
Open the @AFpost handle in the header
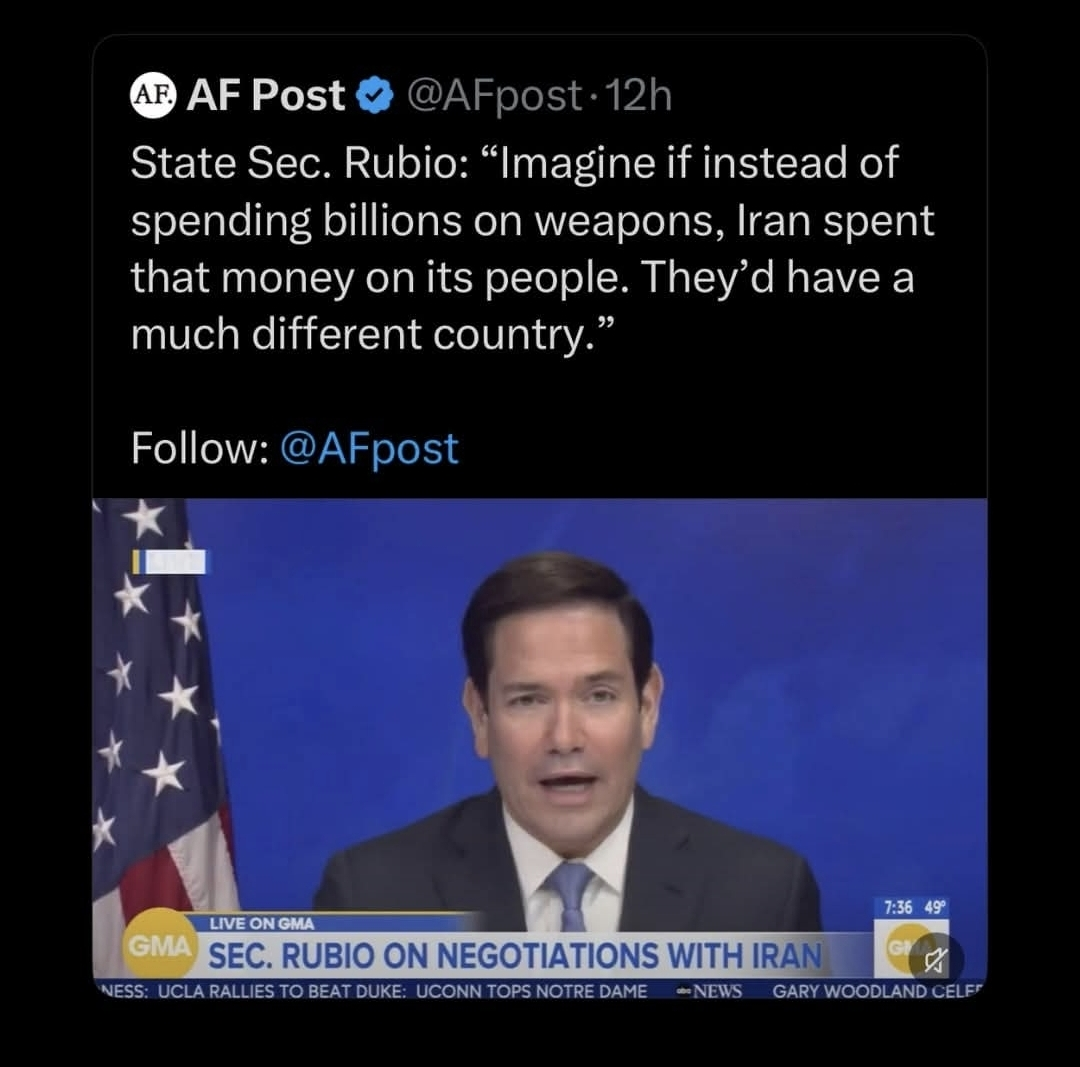[x=493, y=96]
